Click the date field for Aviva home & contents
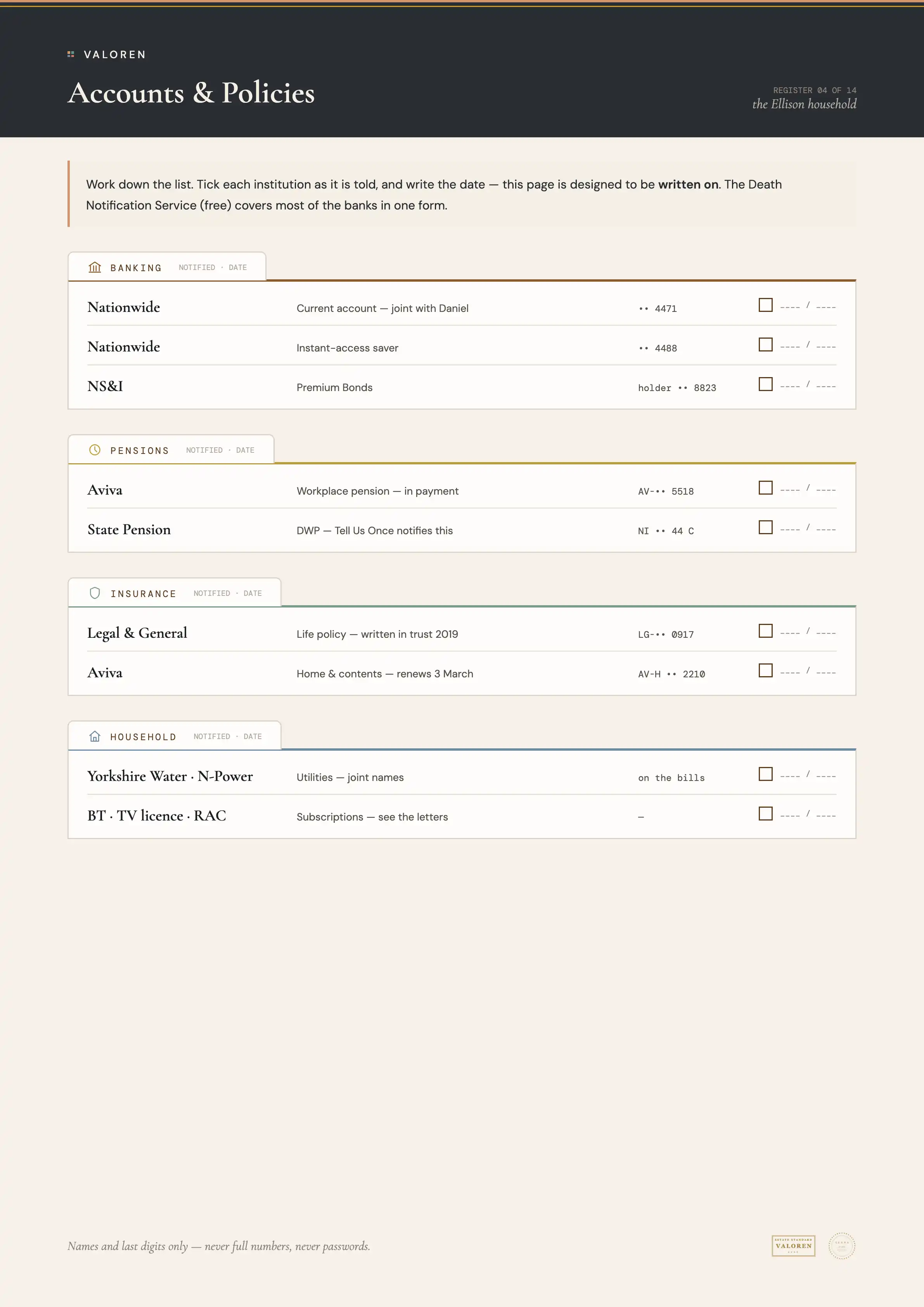Screen dimensions: 924x1307 808,672
